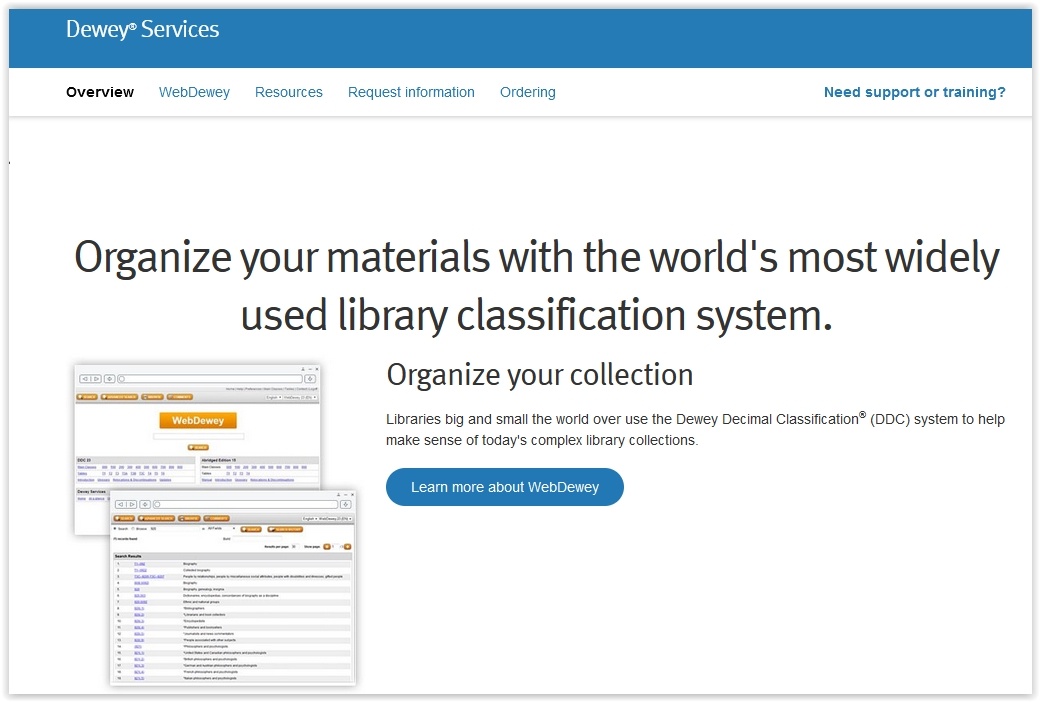Click the orange WebDewey logo in the screenshot

click(198, 421)
